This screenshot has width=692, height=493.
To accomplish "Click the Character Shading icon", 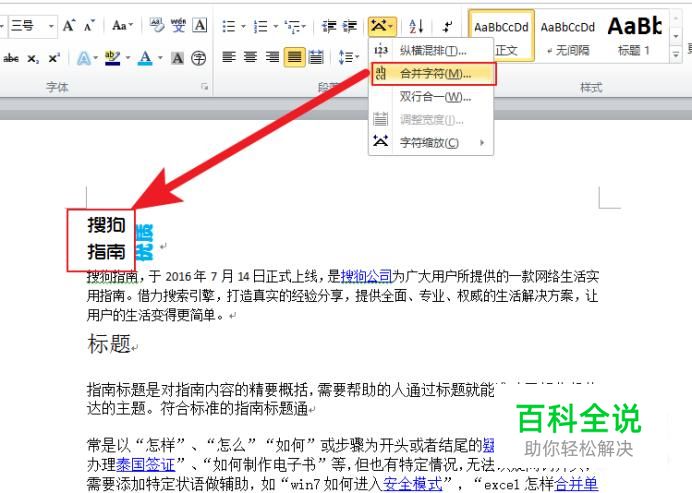I will pyautogui.click(x=177, y=58).
